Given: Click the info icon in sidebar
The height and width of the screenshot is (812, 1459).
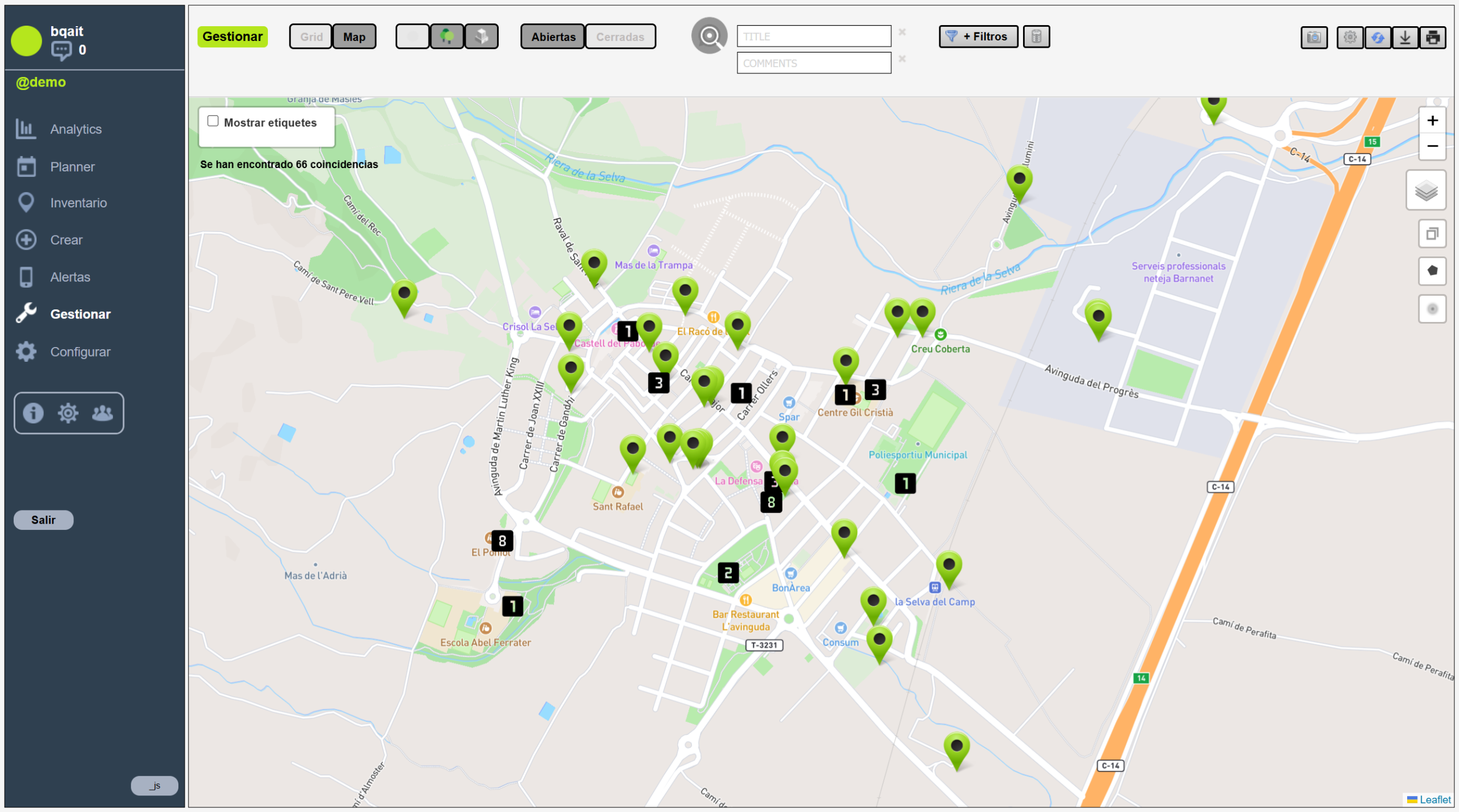Looking at the screenshot, I should [33, 413].
